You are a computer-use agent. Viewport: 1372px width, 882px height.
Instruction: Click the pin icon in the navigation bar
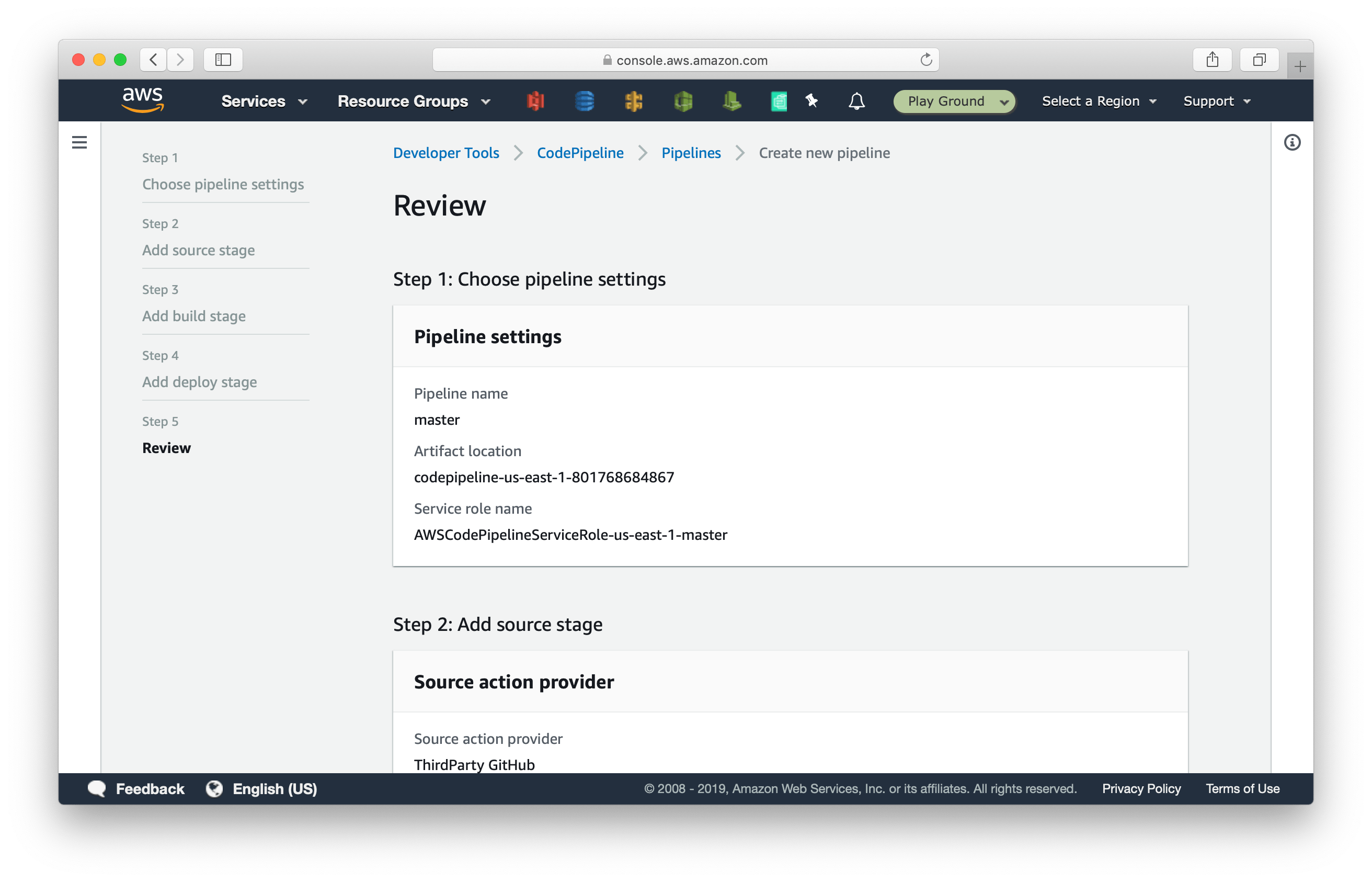click(x=811, y=101)
